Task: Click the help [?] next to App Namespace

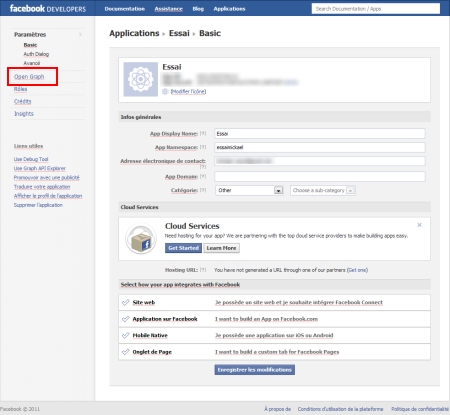Action: [x=203, y=147]
